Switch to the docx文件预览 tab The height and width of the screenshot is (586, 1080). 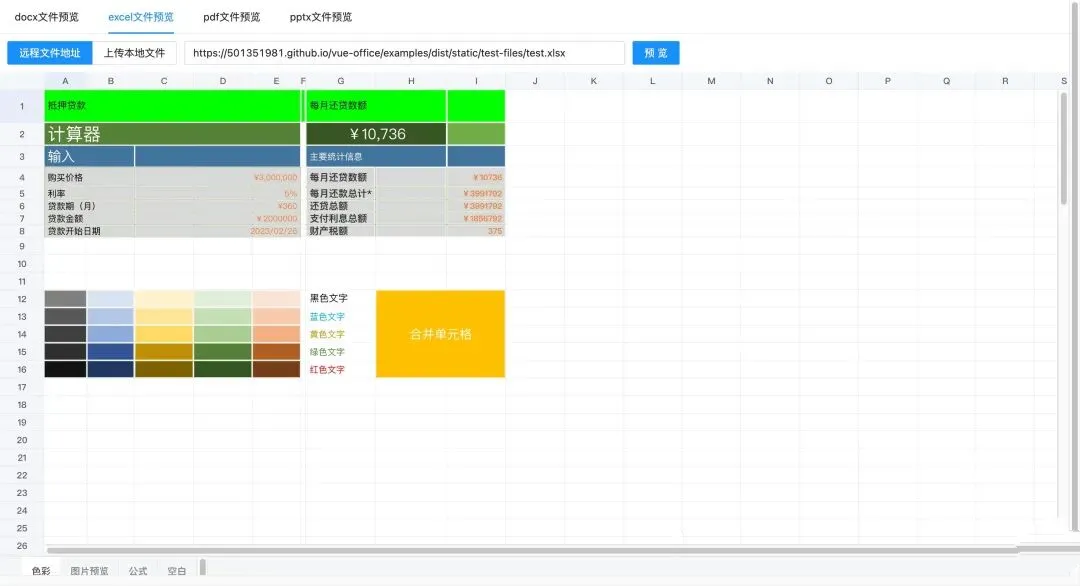46,17
